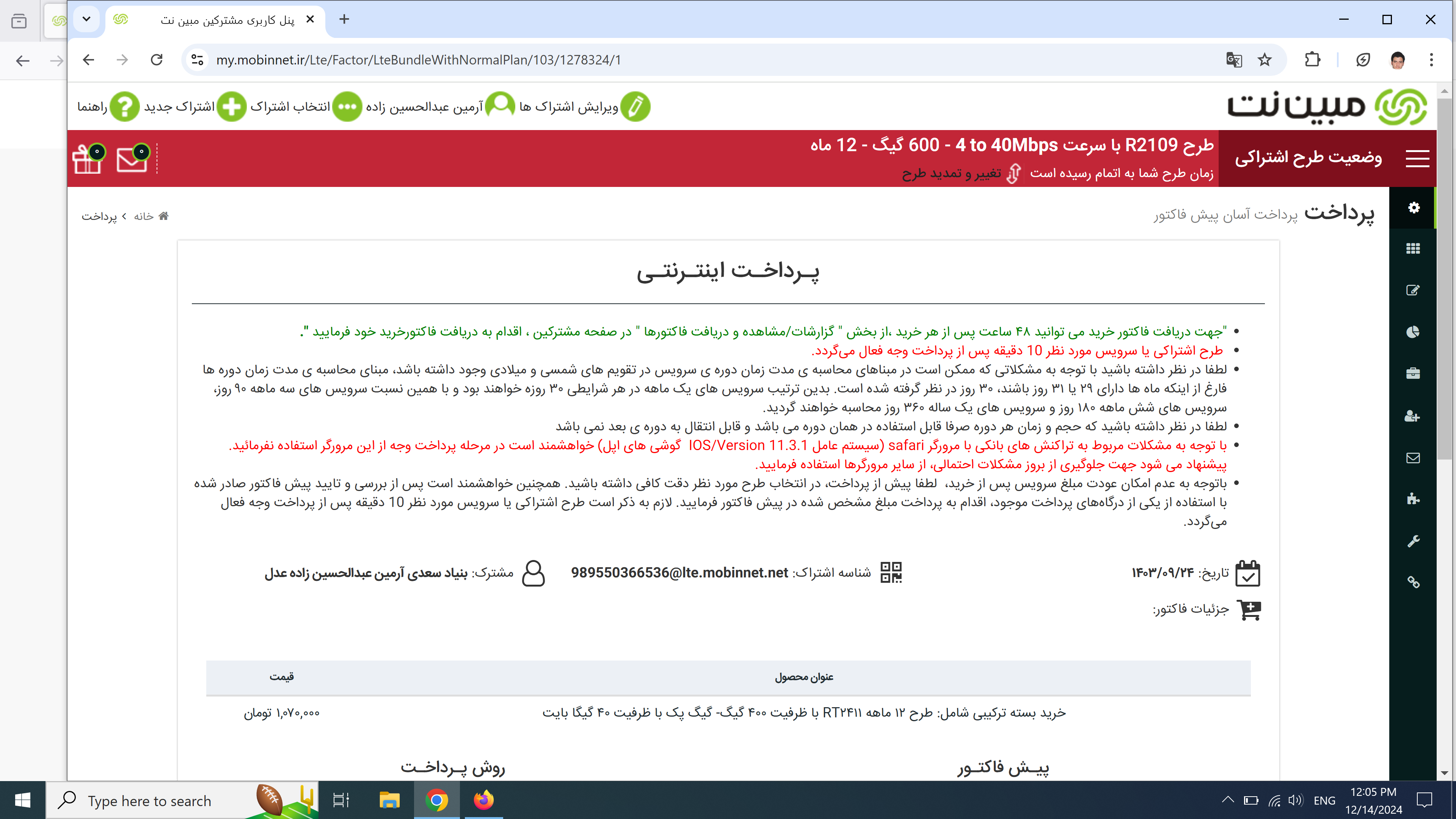Open the envelope messages icon in header
1456x819 pixels.
132,159
